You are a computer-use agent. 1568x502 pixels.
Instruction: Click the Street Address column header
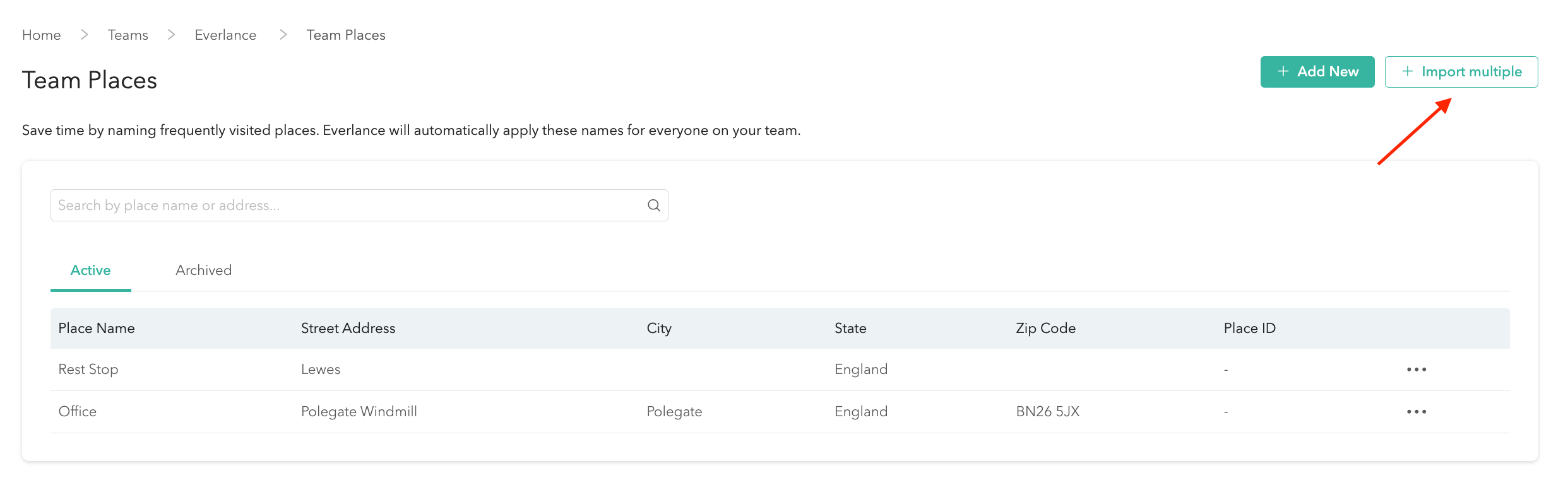pyautogui.click(x=348, y=329)
